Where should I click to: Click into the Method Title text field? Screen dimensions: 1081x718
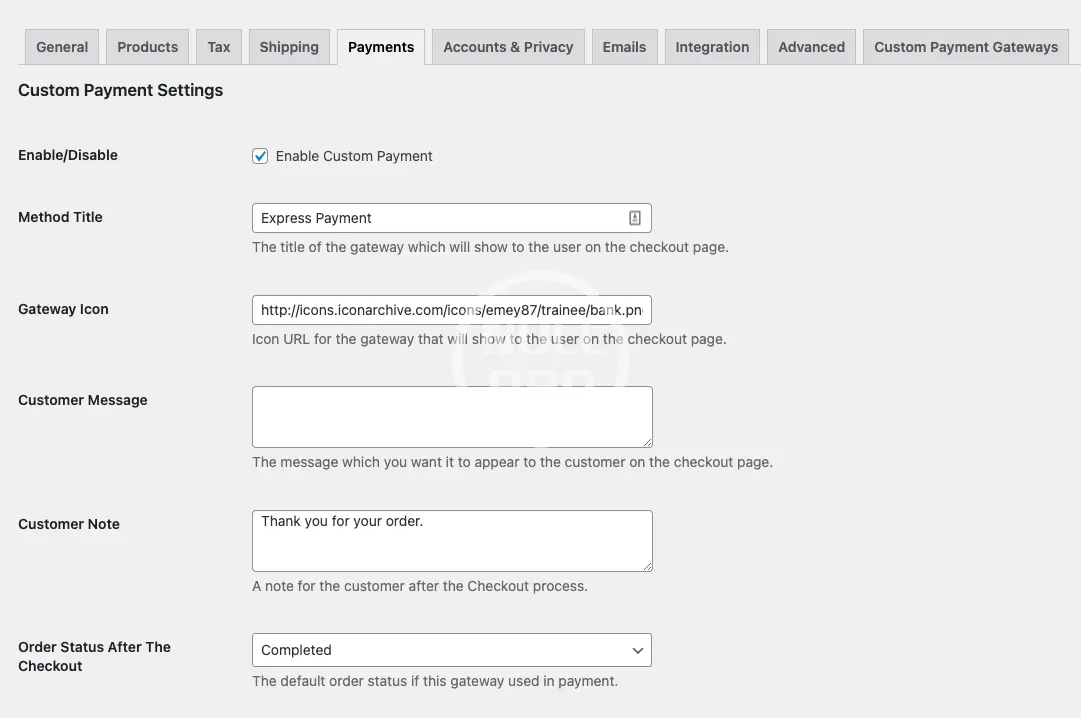point(440,218)
